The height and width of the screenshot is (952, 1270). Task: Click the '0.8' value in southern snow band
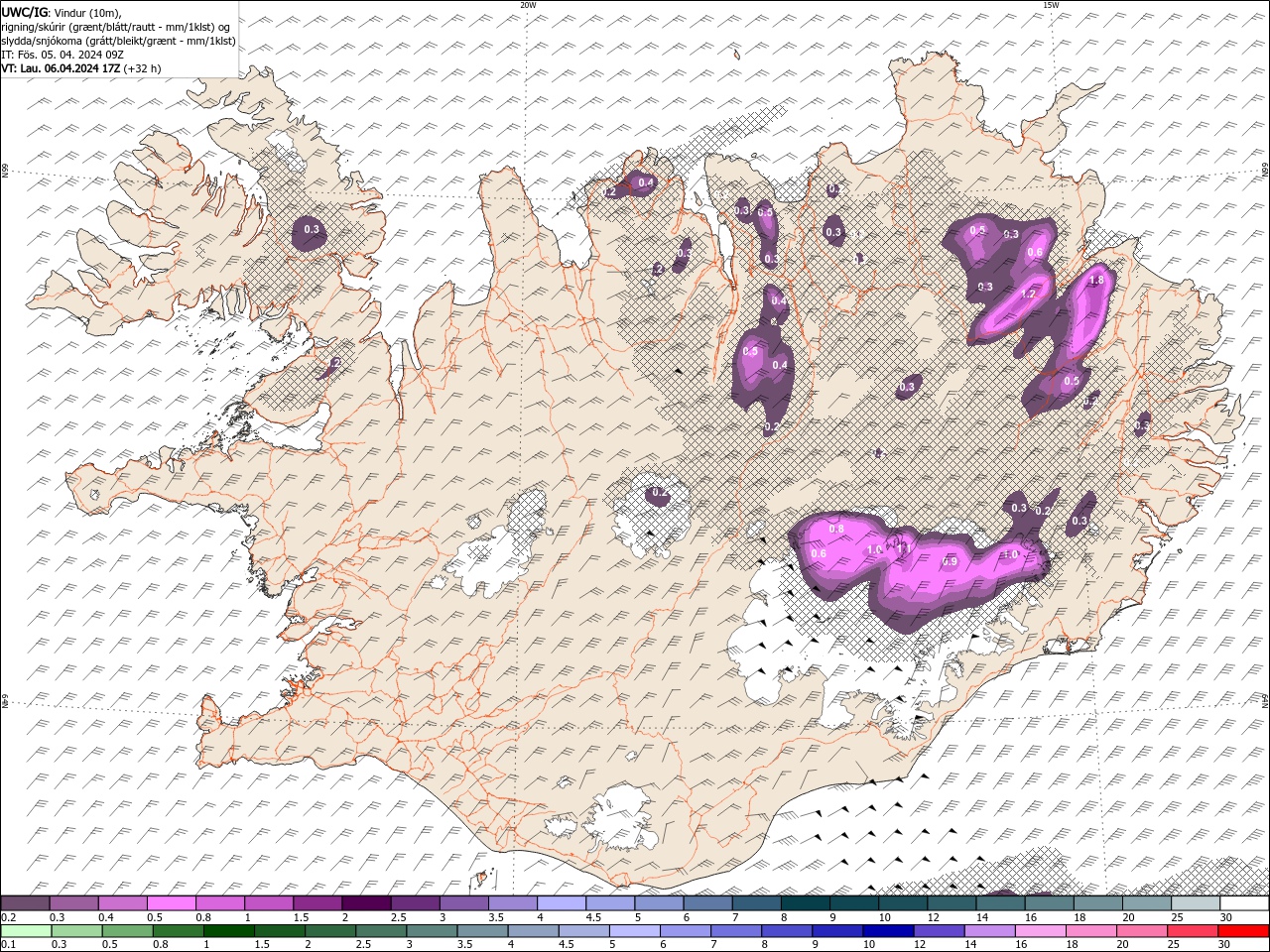tap(836, 530)
